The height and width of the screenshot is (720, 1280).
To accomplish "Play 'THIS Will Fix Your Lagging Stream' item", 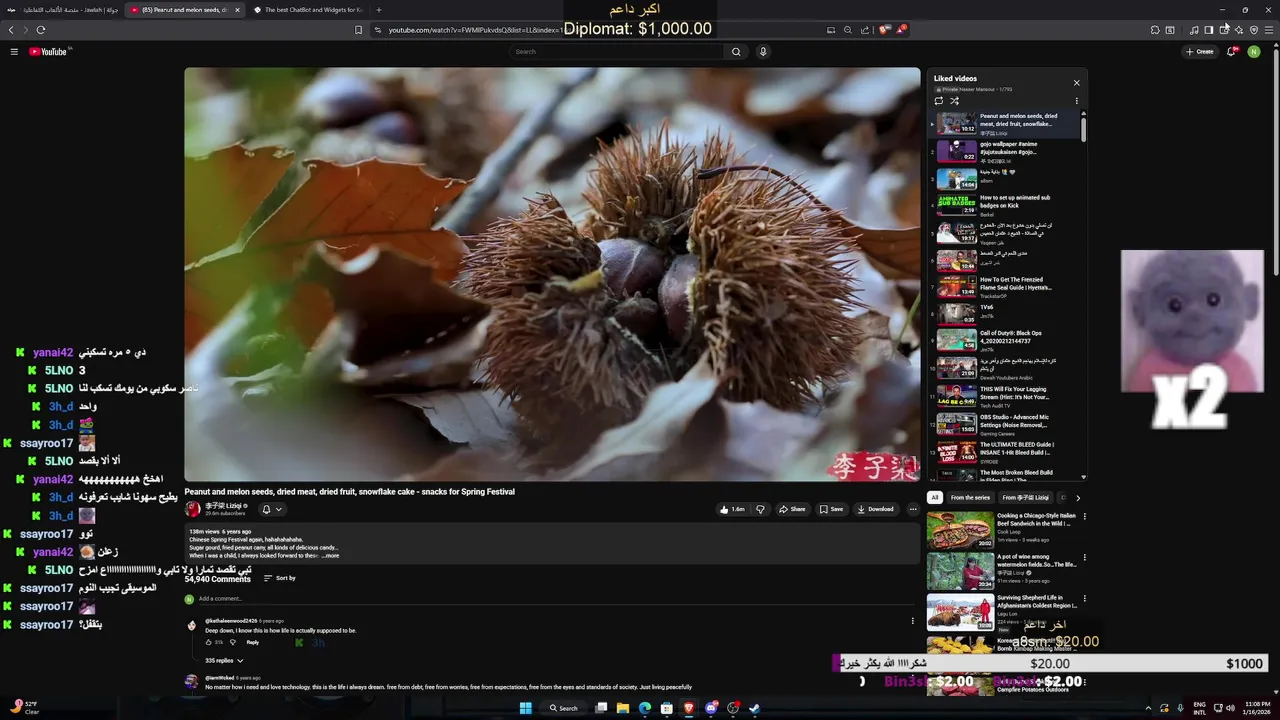I will (x=1005, y=397).
